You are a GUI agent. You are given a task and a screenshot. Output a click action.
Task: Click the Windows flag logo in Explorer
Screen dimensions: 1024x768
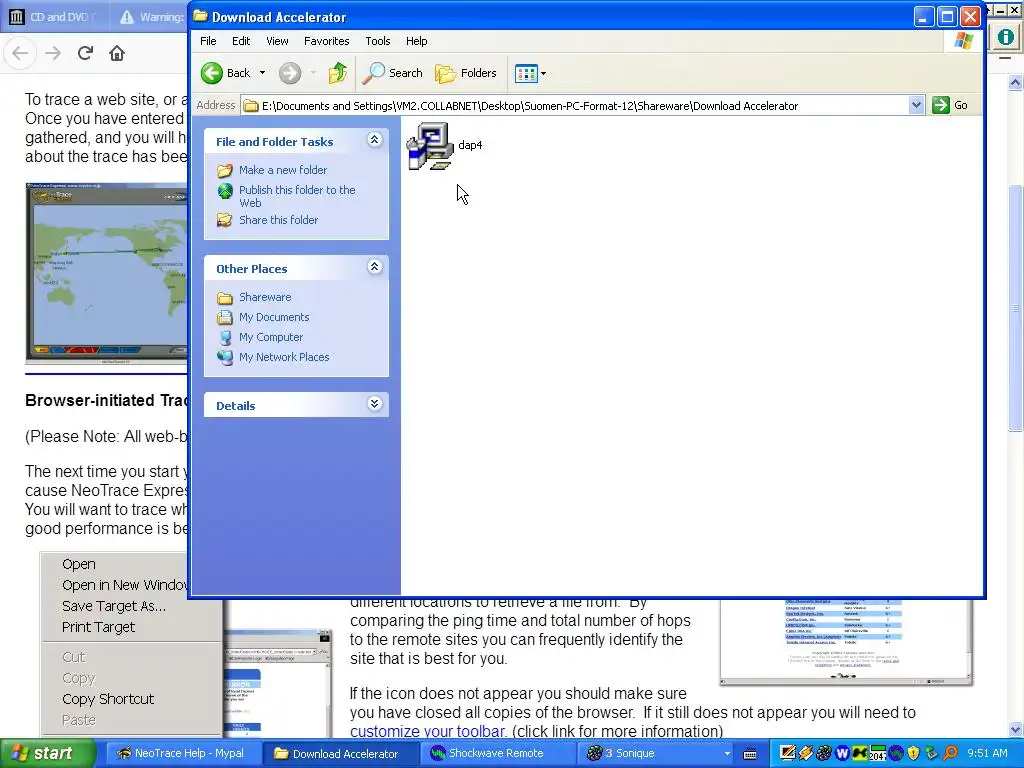(x=963, y=40)
